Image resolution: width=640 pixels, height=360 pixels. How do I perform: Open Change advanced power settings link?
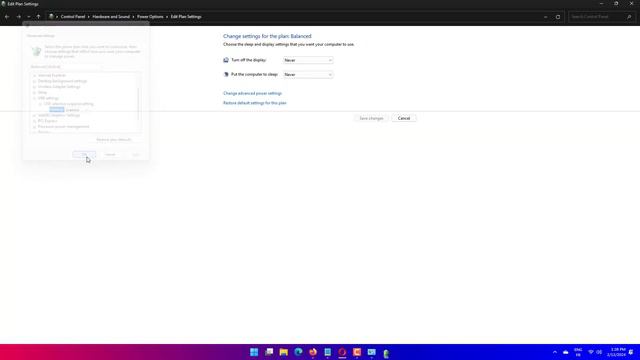click(x=252, y=93)
